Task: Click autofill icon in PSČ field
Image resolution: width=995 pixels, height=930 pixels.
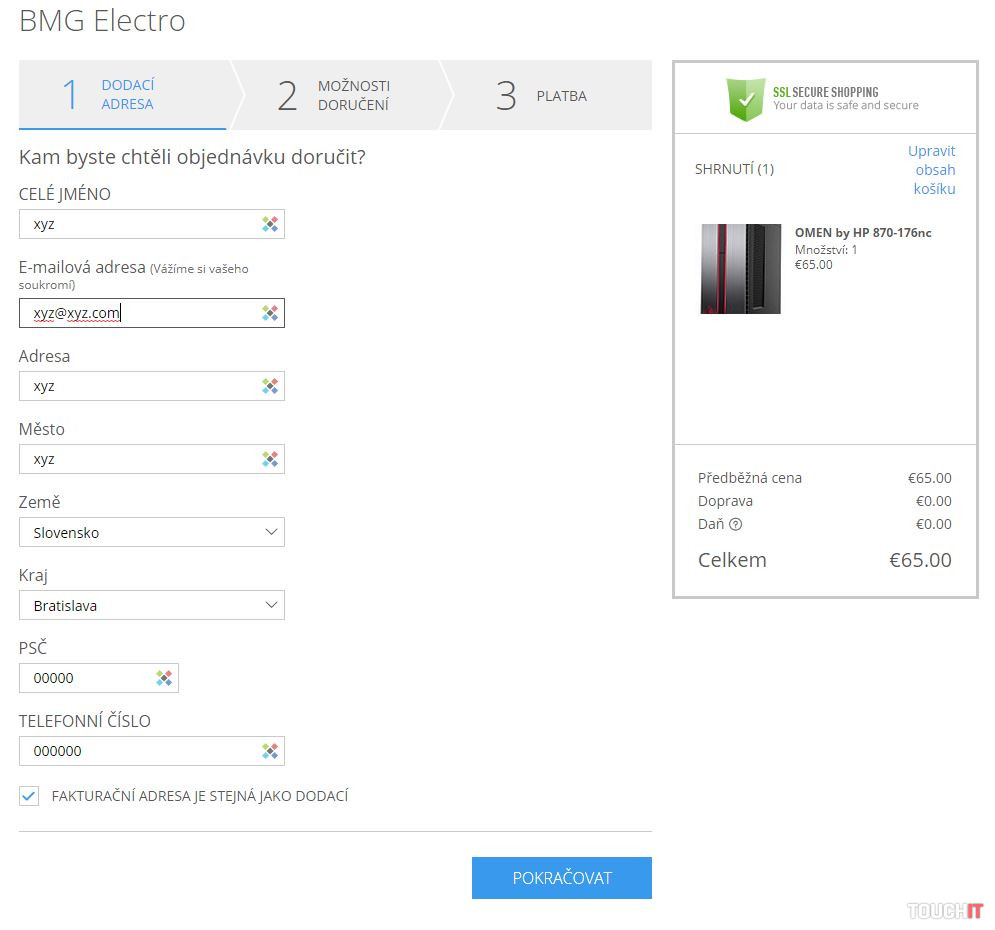Action: pyautogui.click(x=164, y=678)
